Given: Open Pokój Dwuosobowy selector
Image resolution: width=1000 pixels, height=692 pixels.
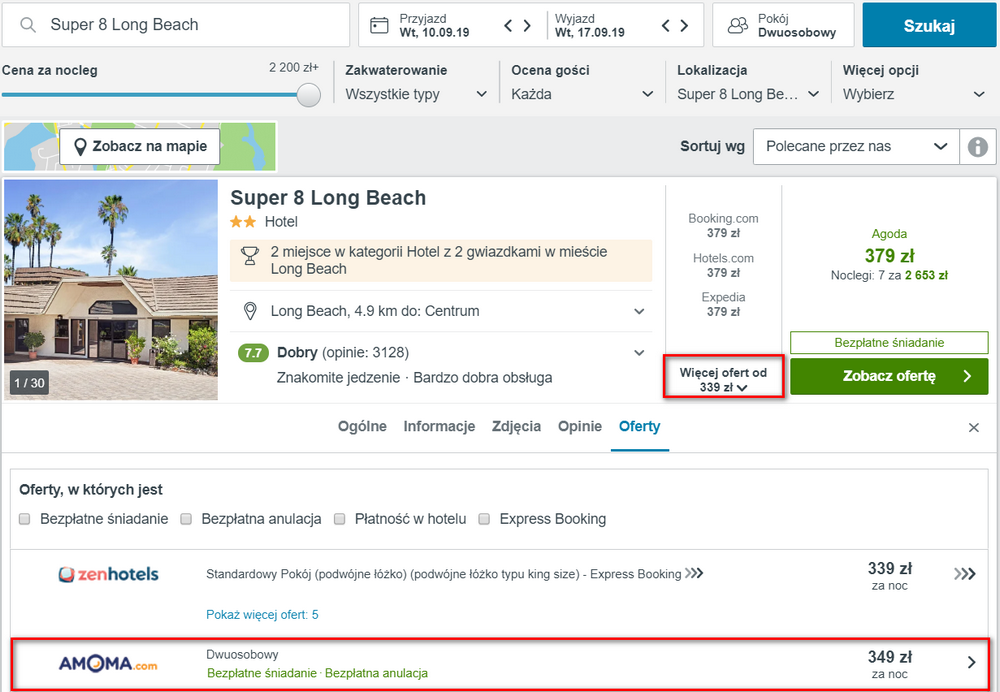Looking at the screenshot, I should [x=783, y=26].
